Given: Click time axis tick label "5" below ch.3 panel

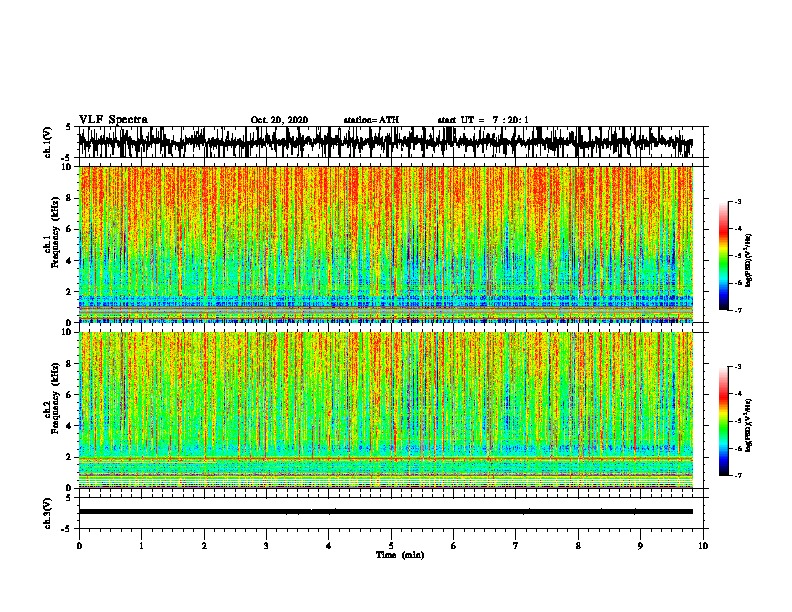Looking at the screenshot, I should pos(391,546).
